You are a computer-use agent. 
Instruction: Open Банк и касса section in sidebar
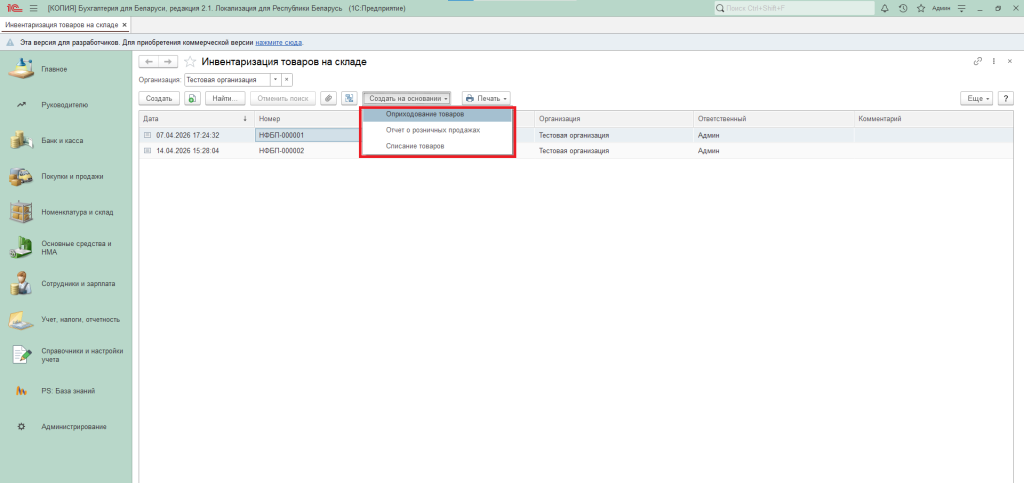[62, 140]
